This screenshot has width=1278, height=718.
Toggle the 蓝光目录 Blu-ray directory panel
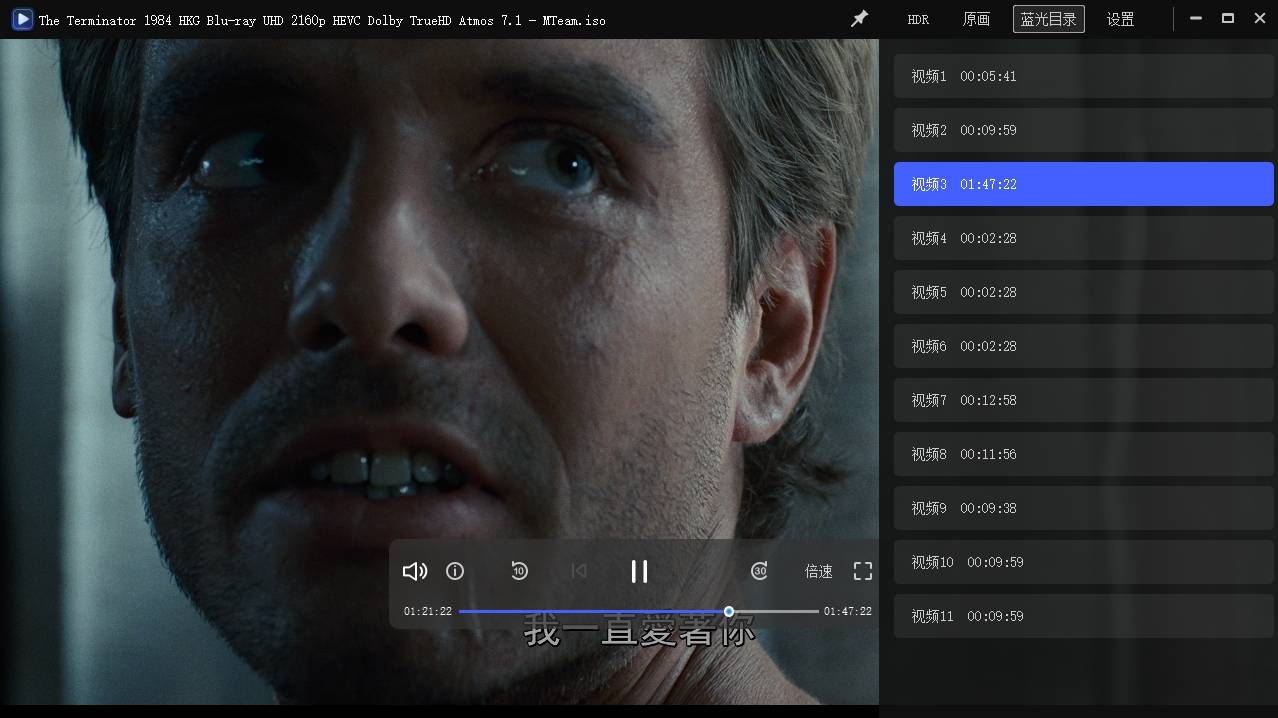pos(1048,19)
